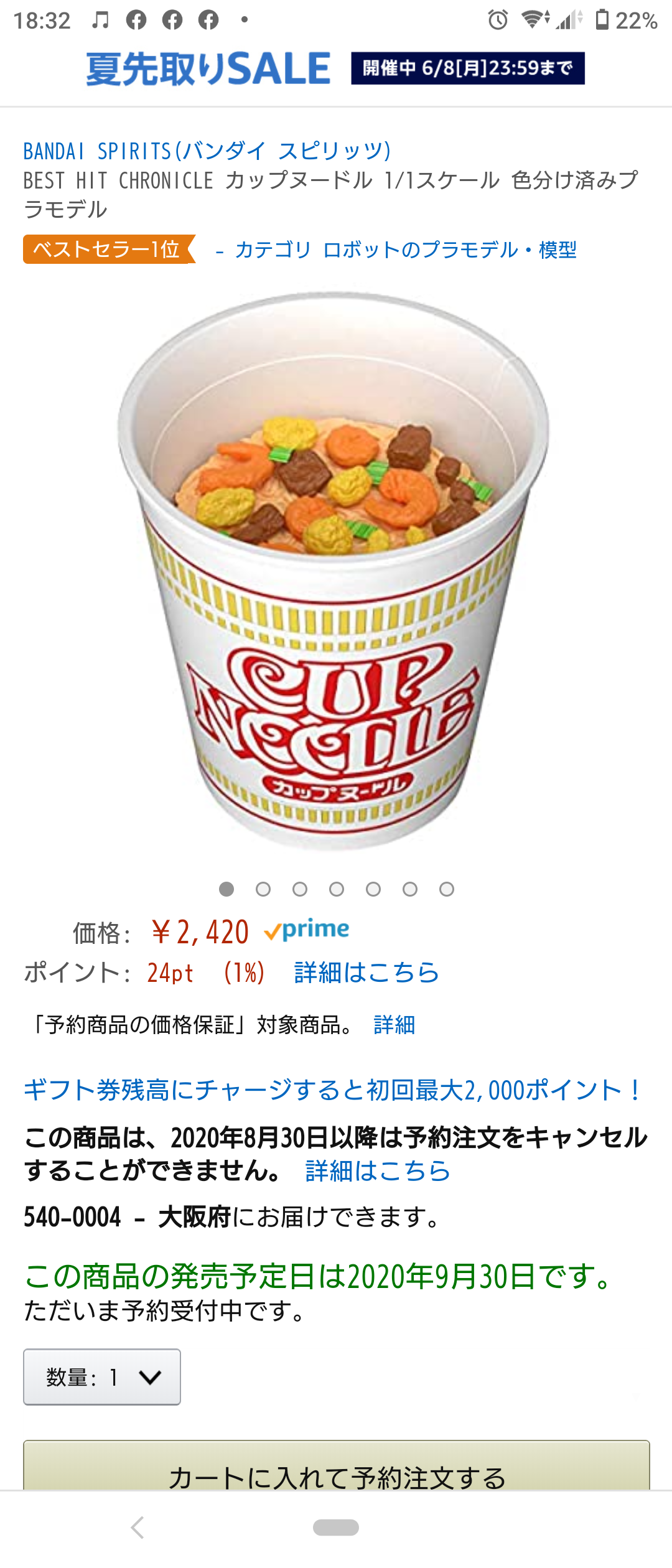Open 詳細はこちら link beside points
This screenshot has height=1568, width=672.
click(366, 972)
